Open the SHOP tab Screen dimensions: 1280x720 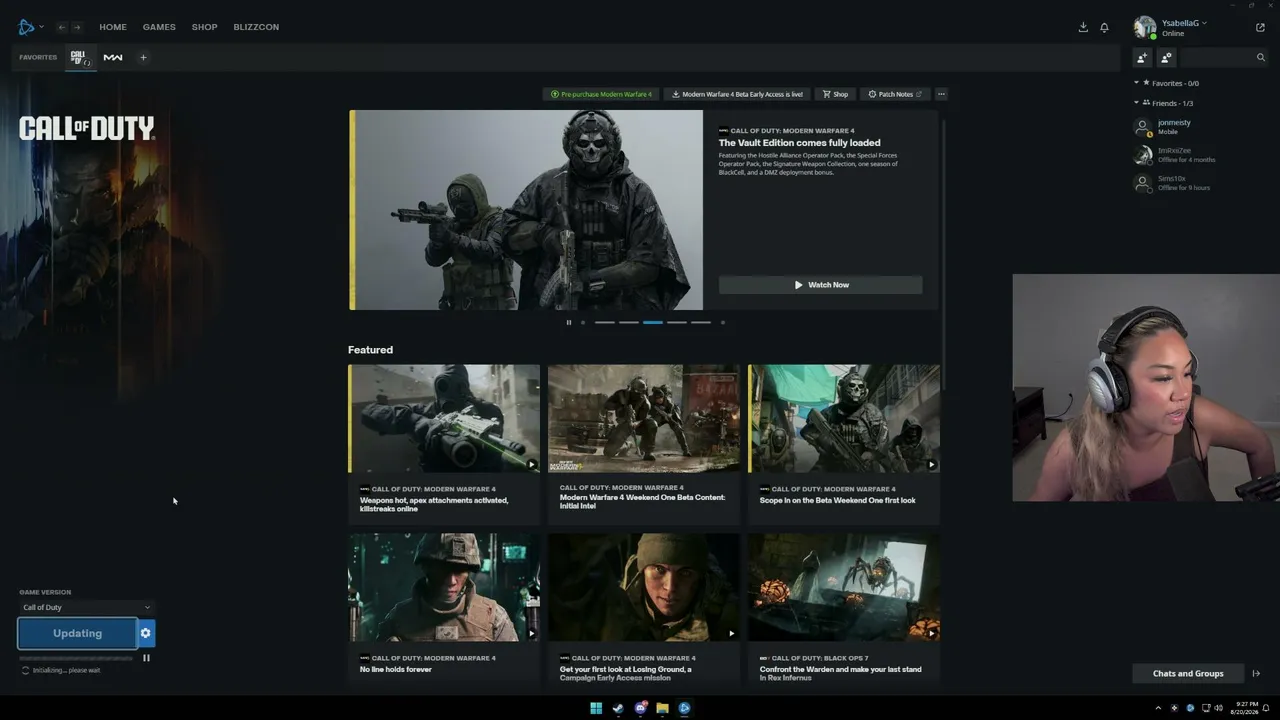204,27
